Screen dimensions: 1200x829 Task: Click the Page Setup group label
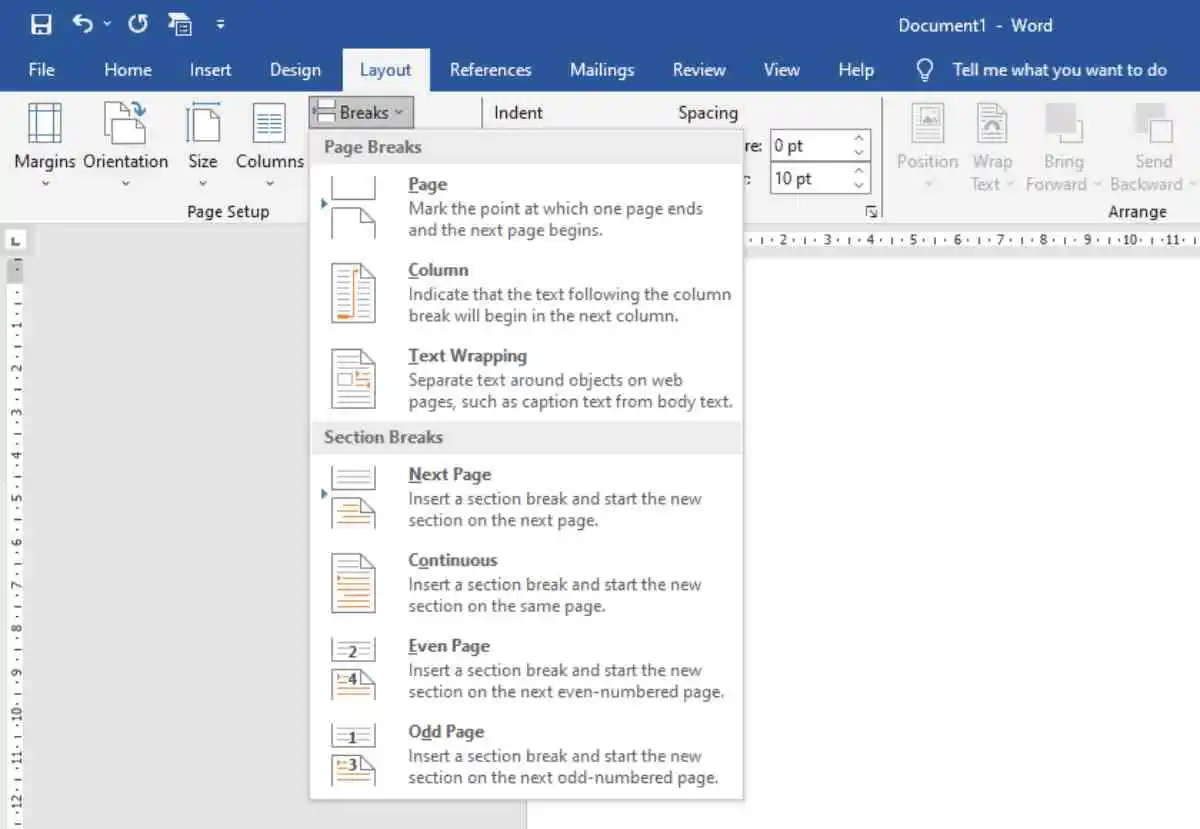[x=228, y=212]
